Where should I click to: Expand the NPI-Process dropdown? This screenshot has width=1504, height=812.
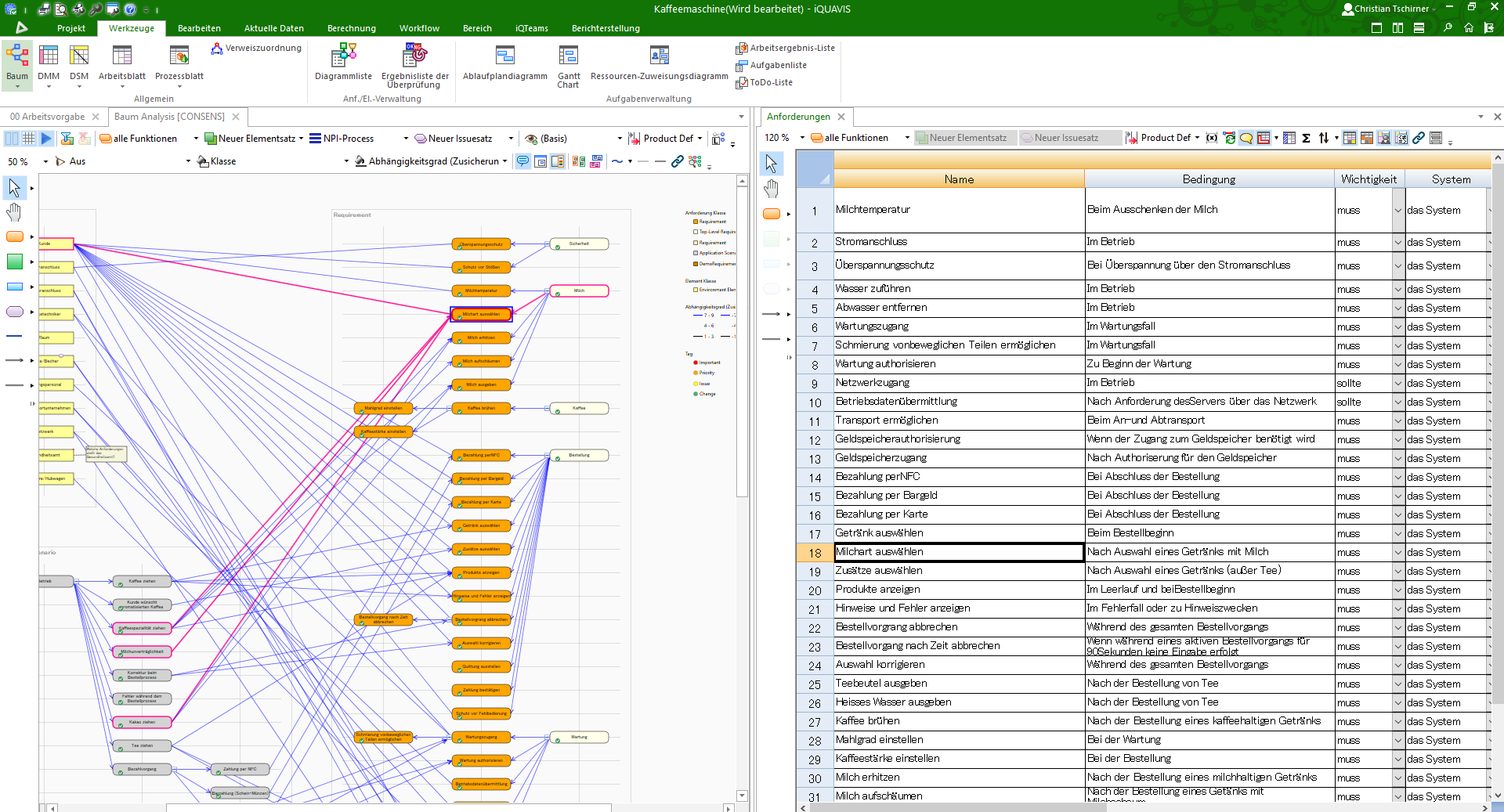[406, 139]
